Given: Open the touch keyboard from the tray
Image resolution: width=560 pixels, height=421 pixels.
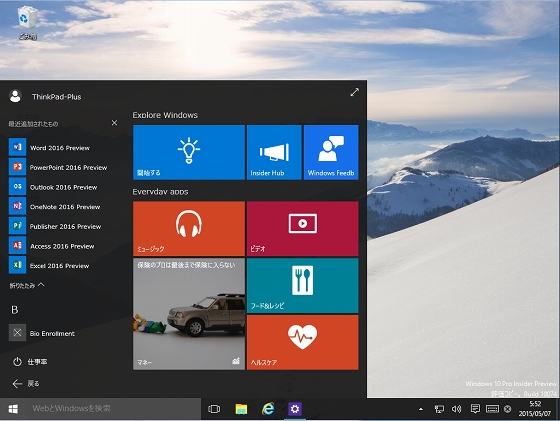Looking at the screenshot, I should coord(492,409).
